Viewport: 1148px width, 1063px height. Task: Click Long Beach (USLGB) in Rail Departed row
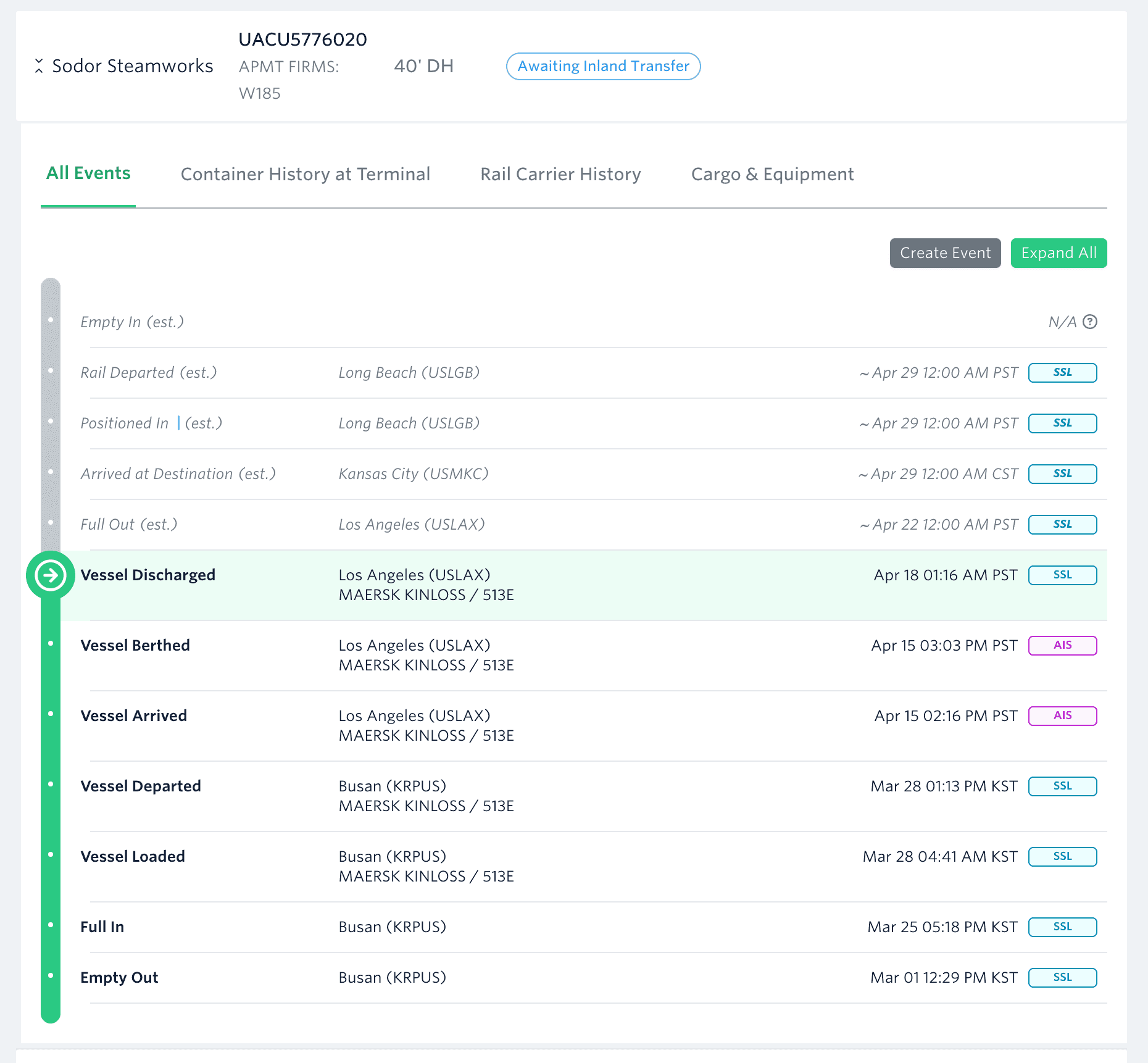point(409,373)
